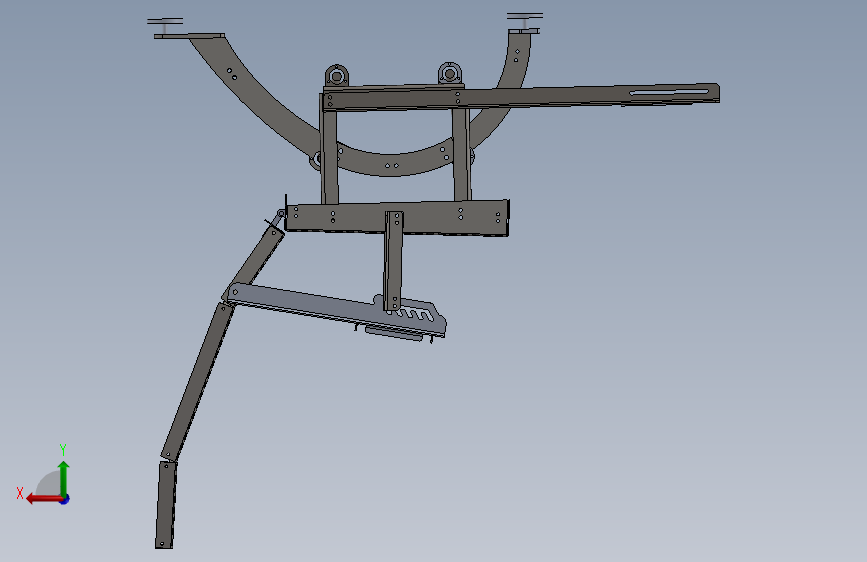The image size is (867, 562).
Task: Select the long diagonal link in the lower left
Action: pos(198,382)
